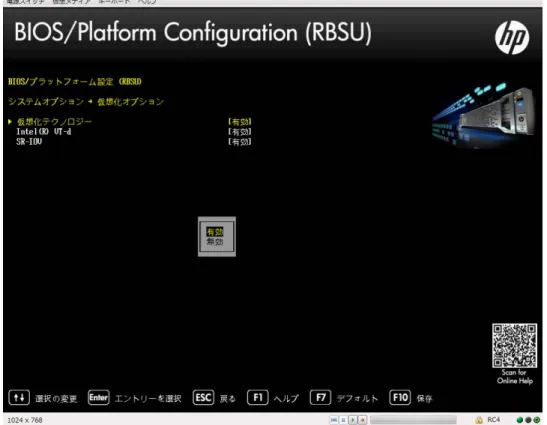Click the server image graphic
Screen dimensions: 547x425
484,115
